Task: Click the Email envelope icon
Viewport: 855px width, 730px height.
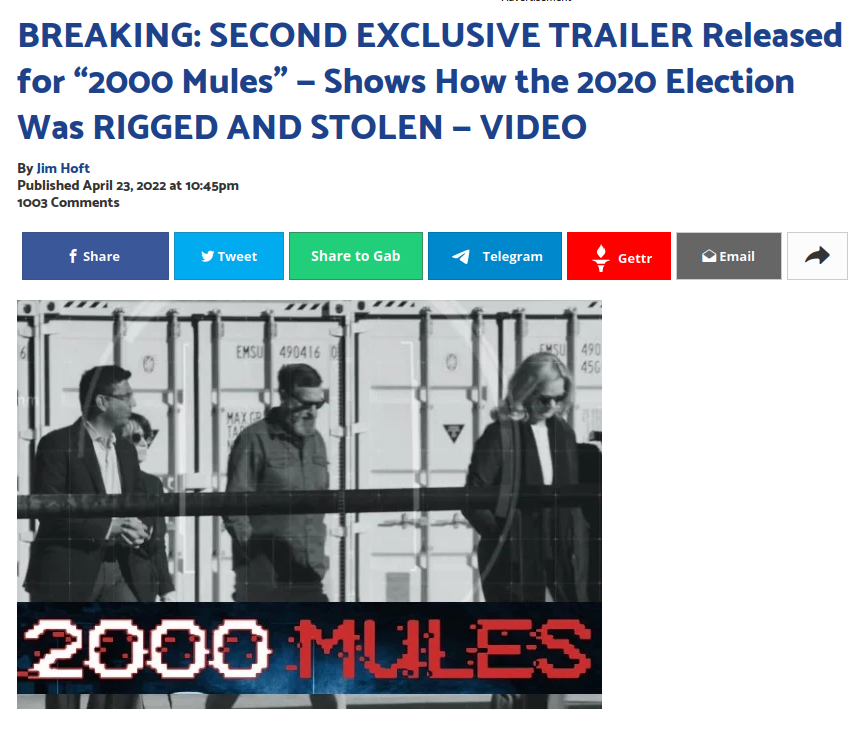Action: tap(709, 256)
